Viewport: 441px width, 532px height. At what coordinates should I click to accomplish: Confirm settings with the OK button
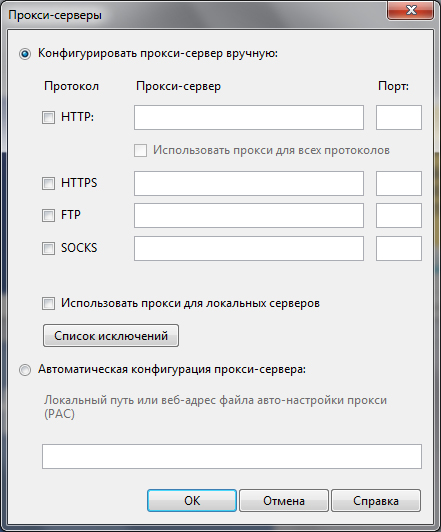click(192, 500)
